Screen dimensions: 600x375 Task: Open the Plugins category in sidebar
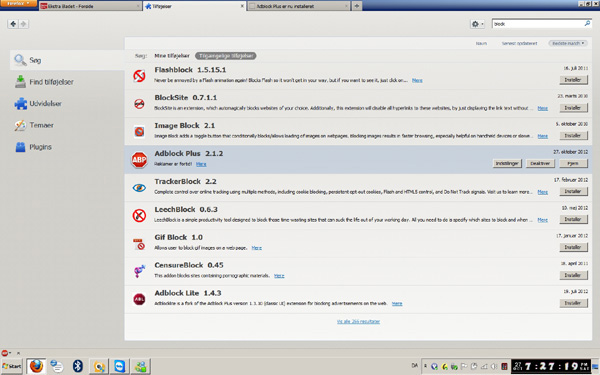pyautogui.click(x=33, y=147)
